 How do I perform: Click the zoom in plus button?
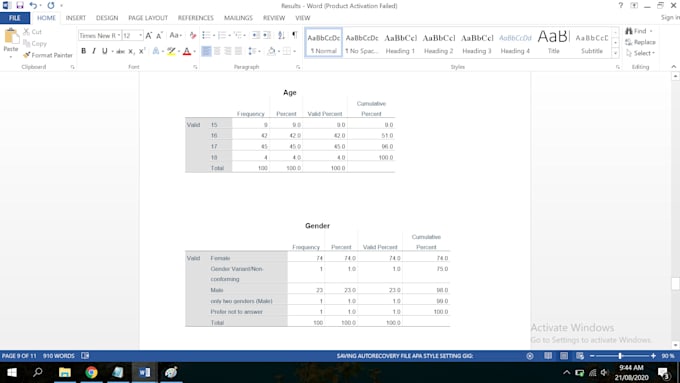coord(653,356)
